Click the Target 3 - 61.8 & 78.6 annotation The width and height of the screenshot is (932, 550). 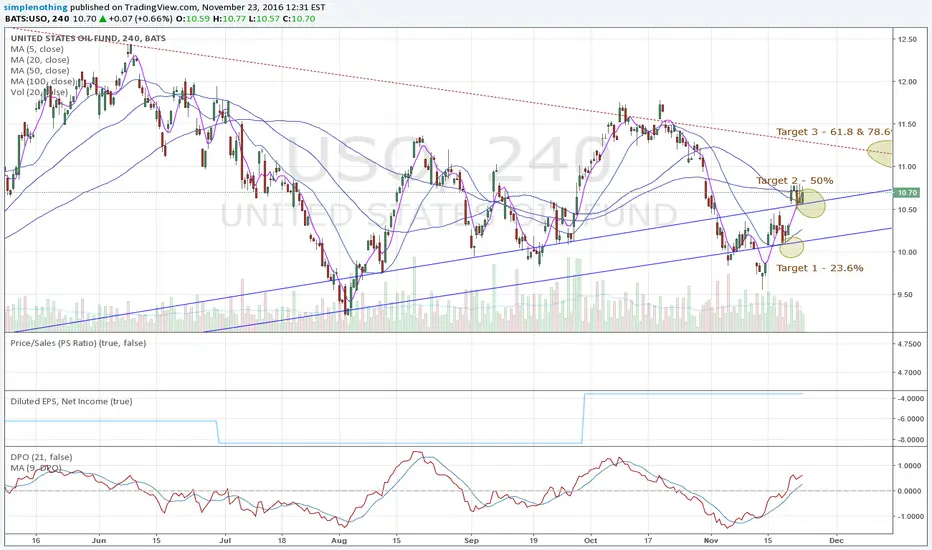coord(834,131)
